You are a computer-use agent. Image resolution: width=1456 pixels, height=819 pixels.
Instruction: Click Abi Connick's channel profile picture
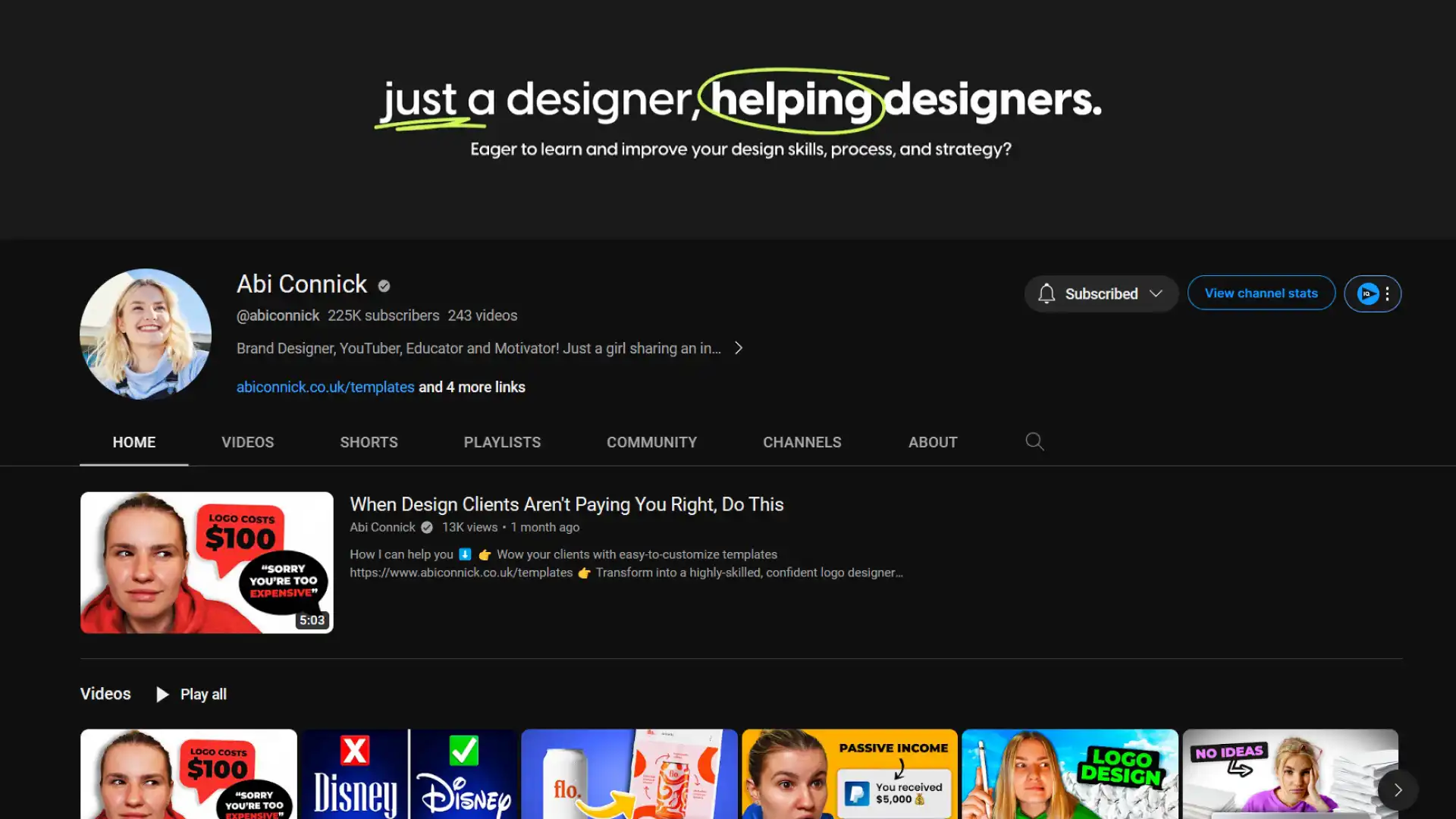146,334
